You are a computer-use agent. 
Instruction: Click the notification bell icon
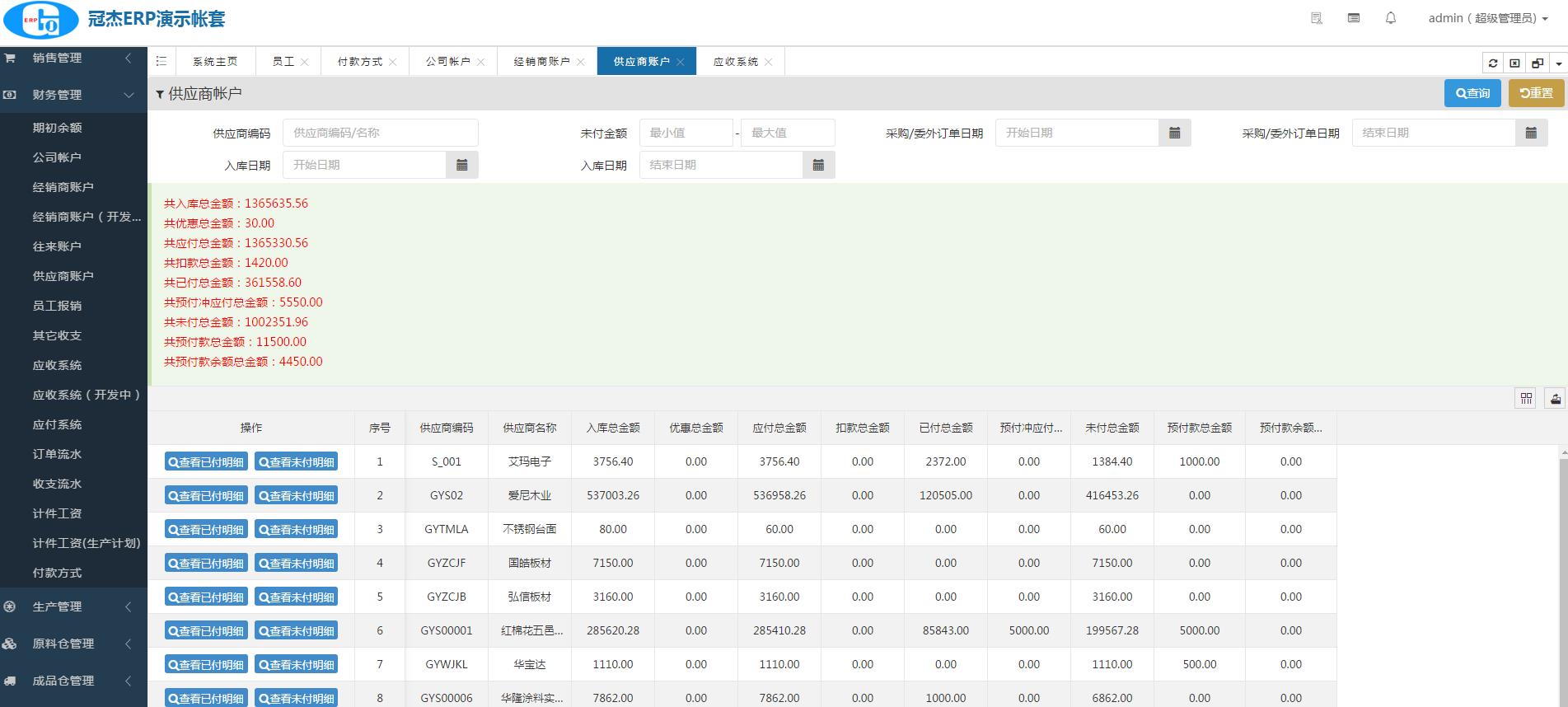click(1391, 18)
